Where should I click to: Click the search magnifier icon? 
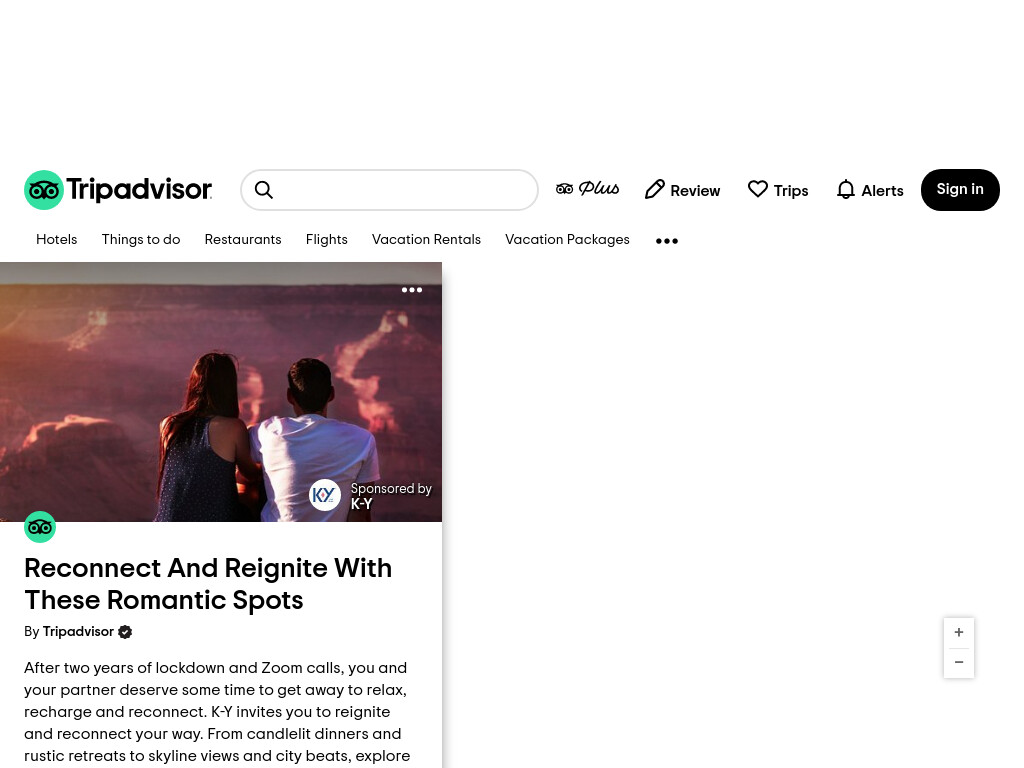(264, 190)
